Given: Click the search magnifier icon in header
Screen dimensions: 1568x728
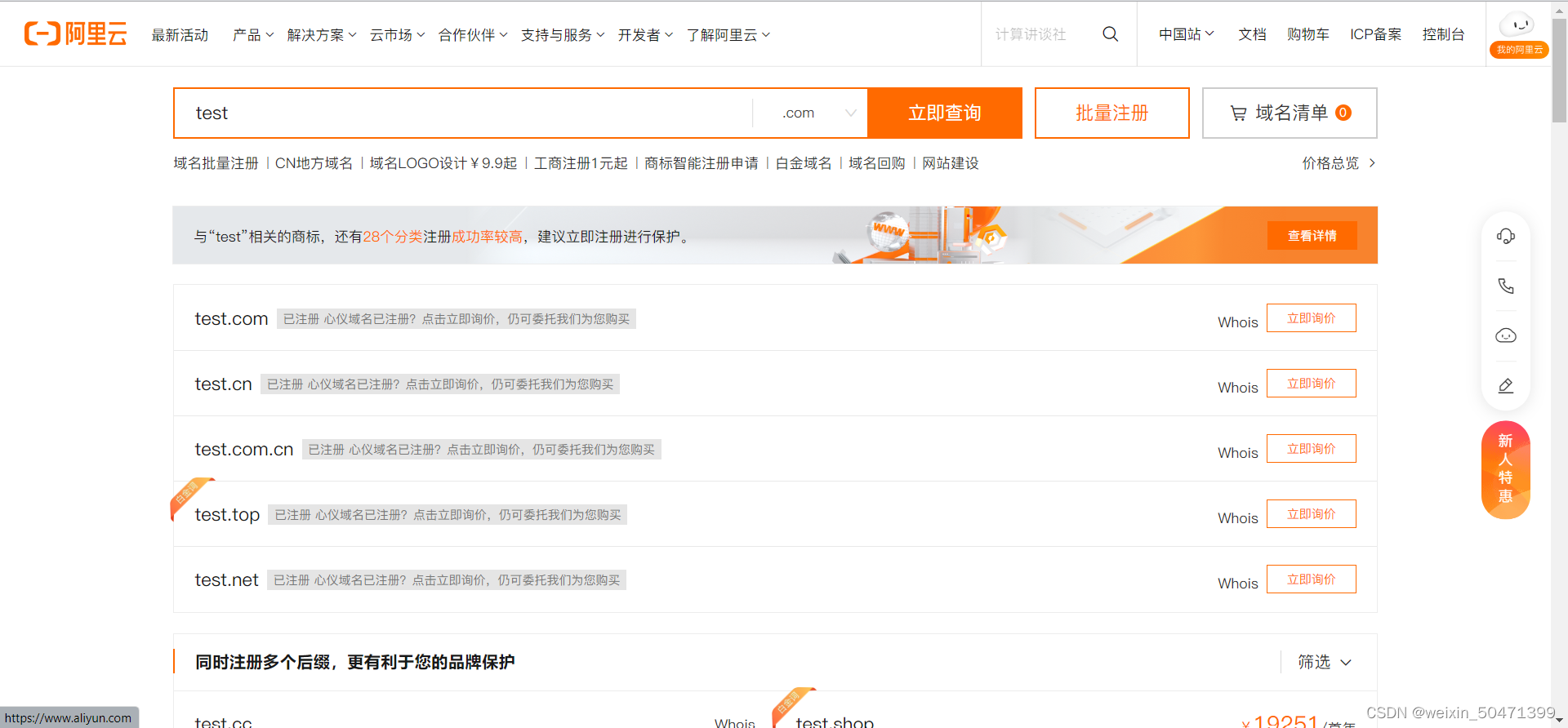Looking at the screenshot, I should tap(1110, 34).
